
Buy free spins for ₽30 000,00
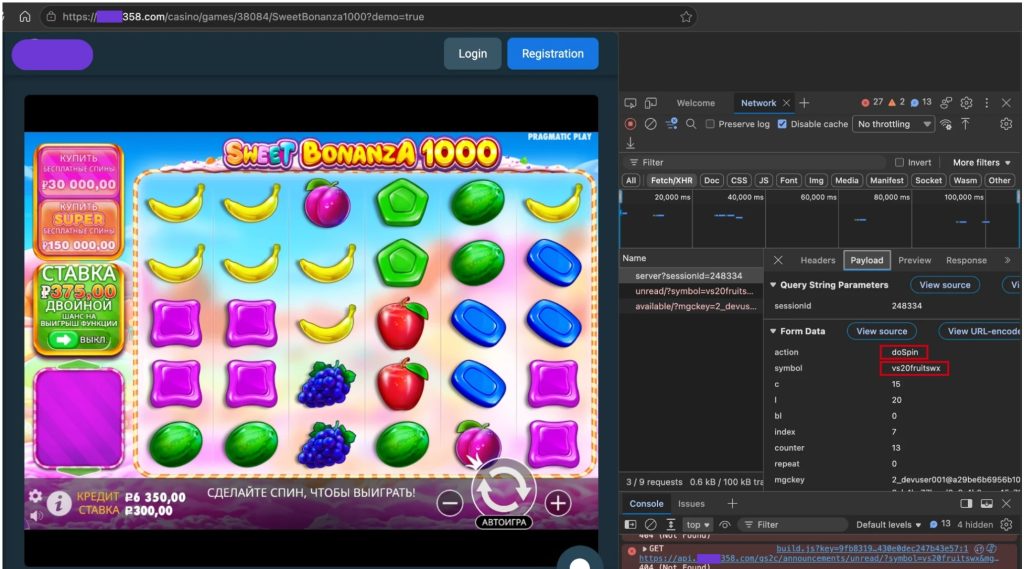(79, 171)
